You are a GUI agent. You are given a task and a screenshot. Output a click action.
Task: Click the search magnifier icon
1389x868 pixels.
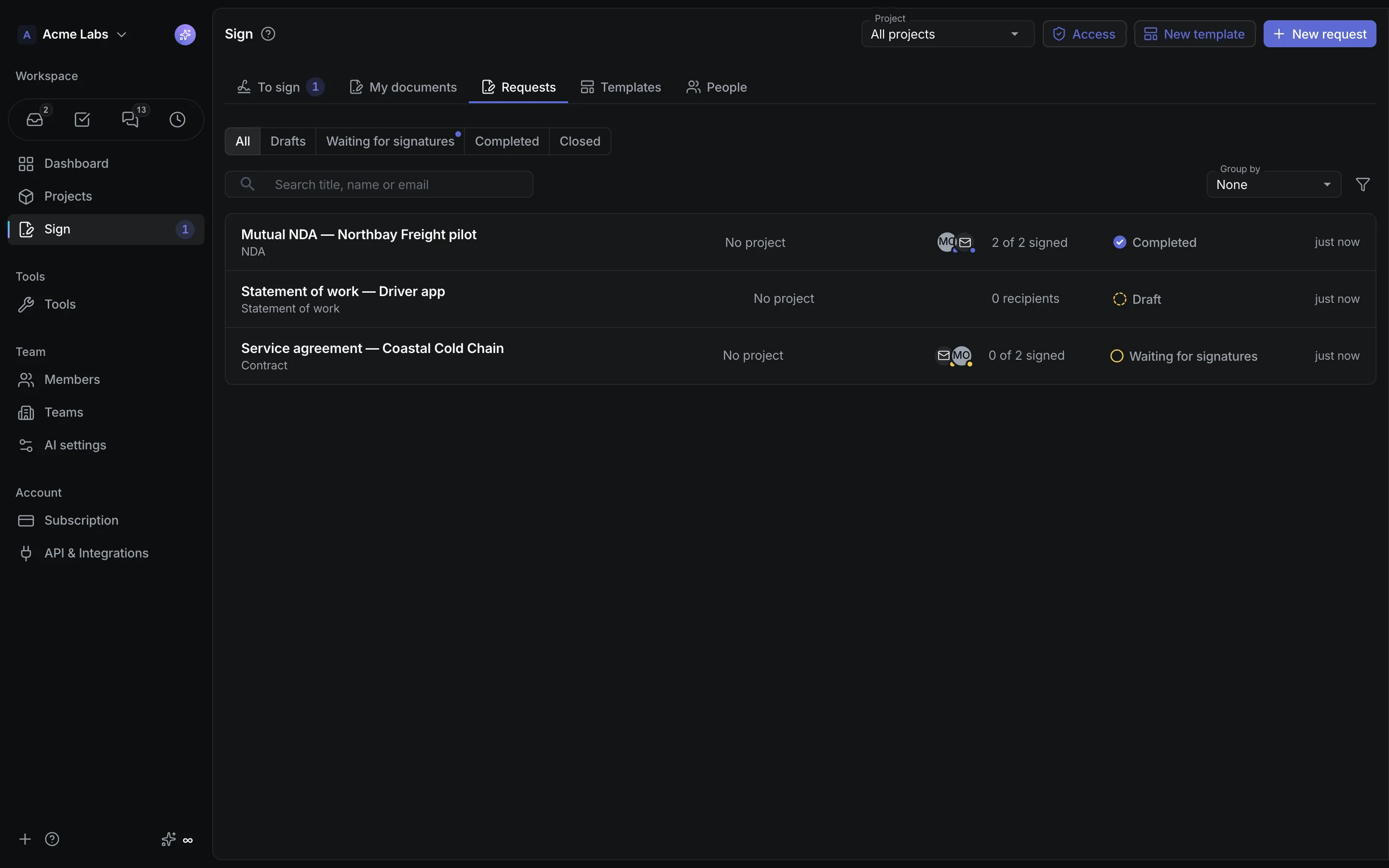click(x=247, y=184)
